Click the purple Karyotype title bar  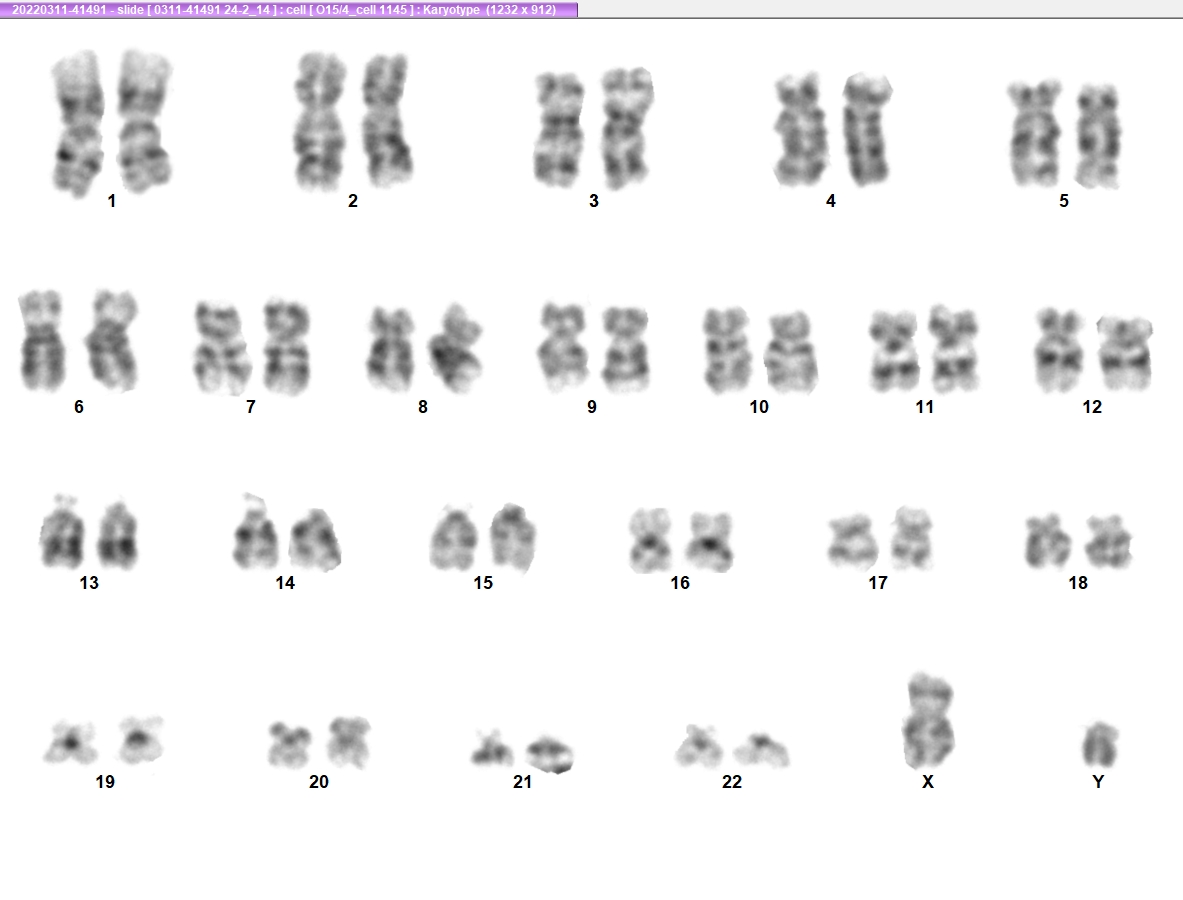pos(289,10)
